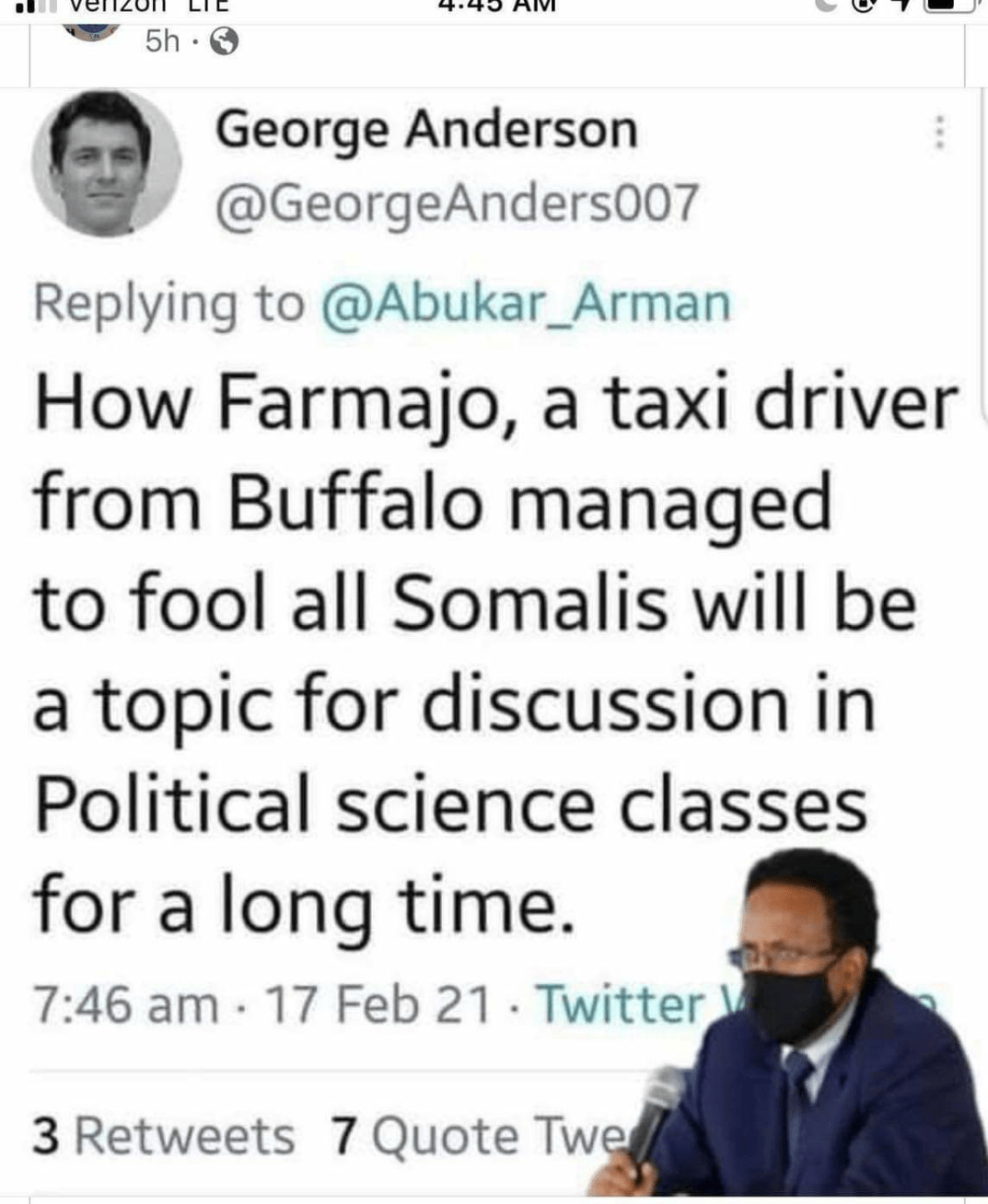Open the tweet's three-dot options menu
This screenshot has width=988, height=1204.
click(939, 132)
